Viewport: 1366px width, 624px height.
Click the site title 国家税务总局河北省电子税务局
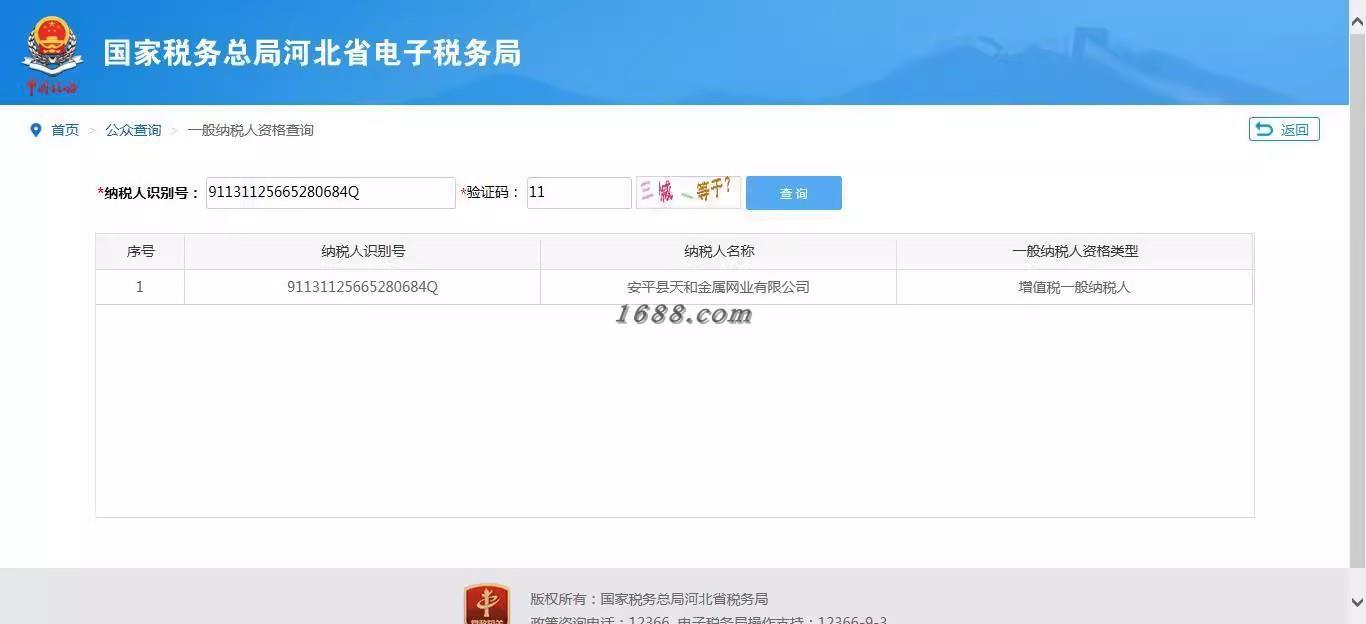click(312, 53)
